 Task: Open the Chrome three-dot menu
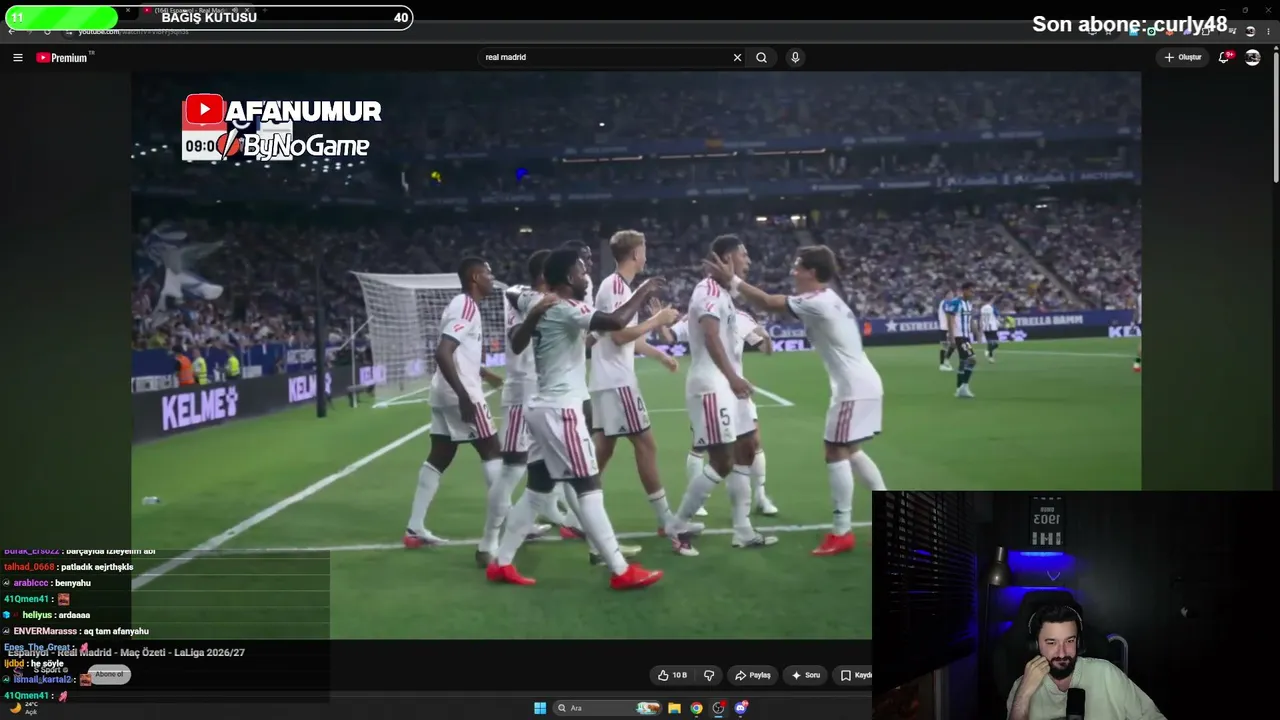pyautogui.click(x=1268, y=32)
